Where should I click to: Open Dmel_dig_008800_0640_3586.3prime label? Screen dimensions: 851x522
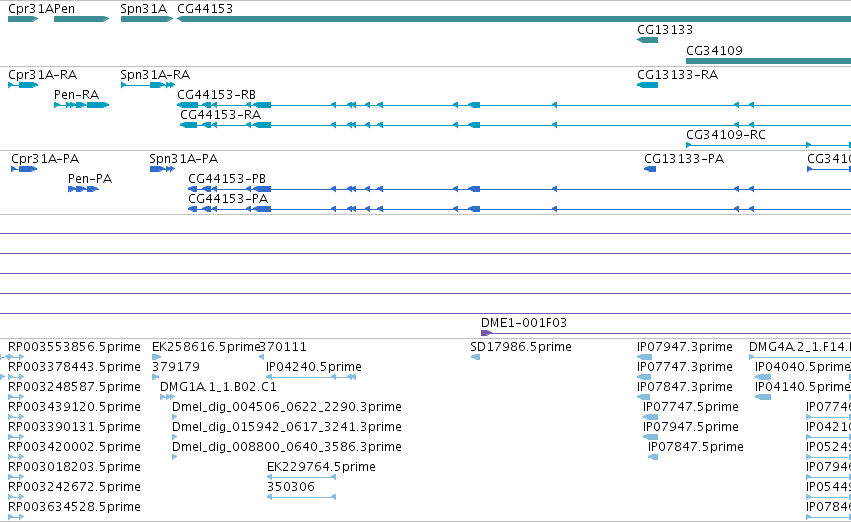(x=287, y=447)
